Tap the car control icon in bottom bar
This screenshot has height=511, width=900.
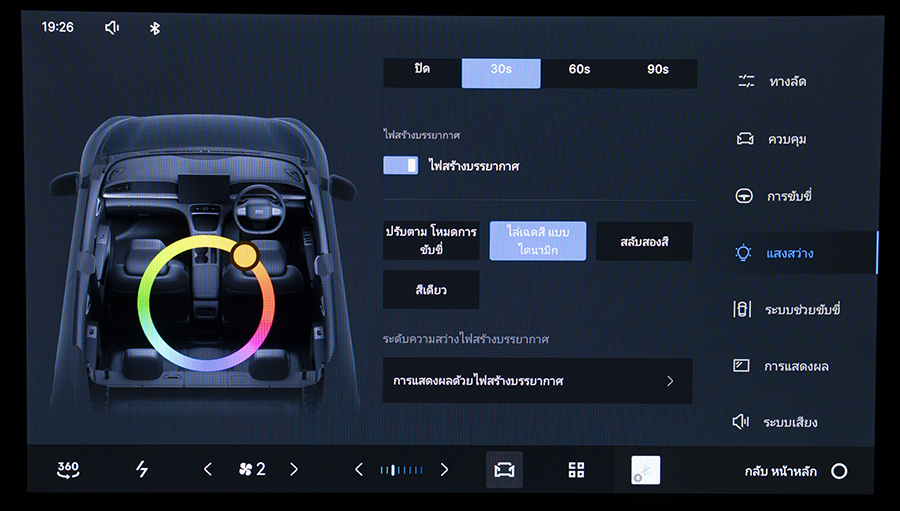click(x=504, y=470)
